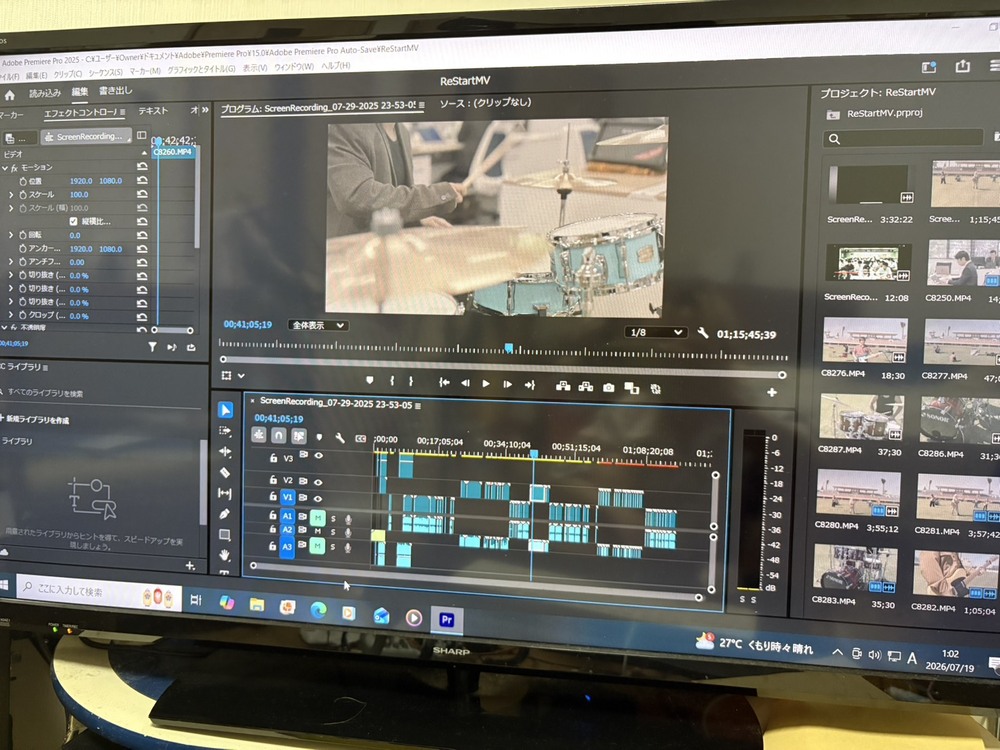Click the 位置 value 1920.0

click(x=81, y=181)
